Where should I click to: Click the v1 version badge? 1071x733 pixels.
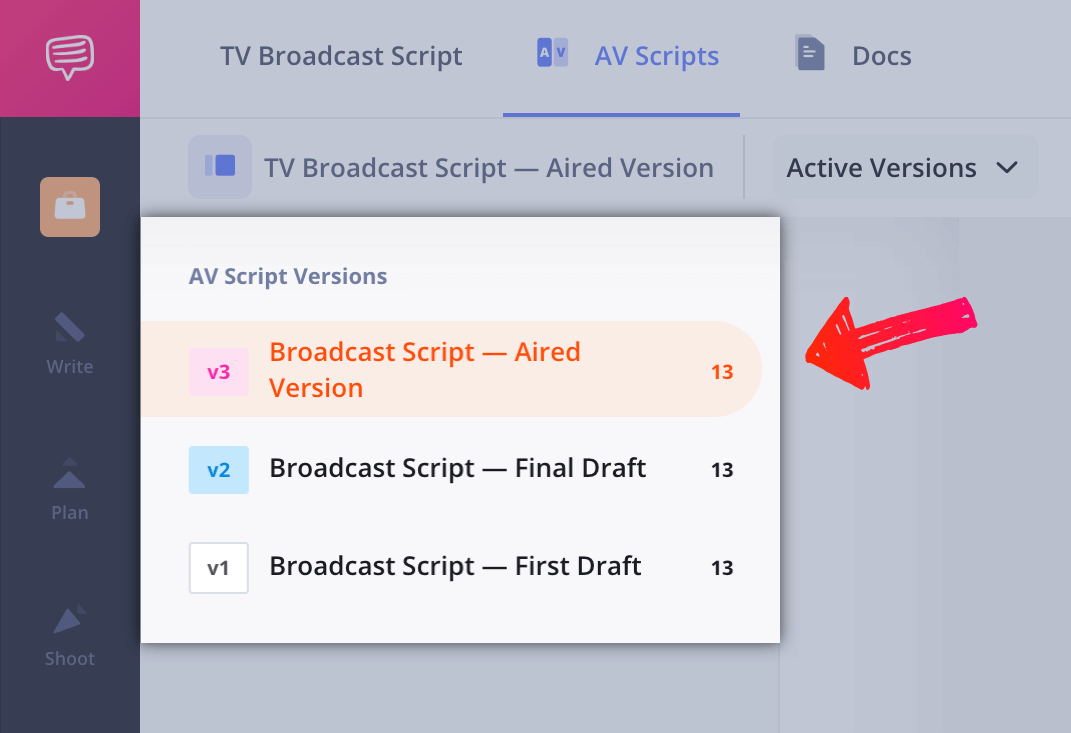[219, 568]
